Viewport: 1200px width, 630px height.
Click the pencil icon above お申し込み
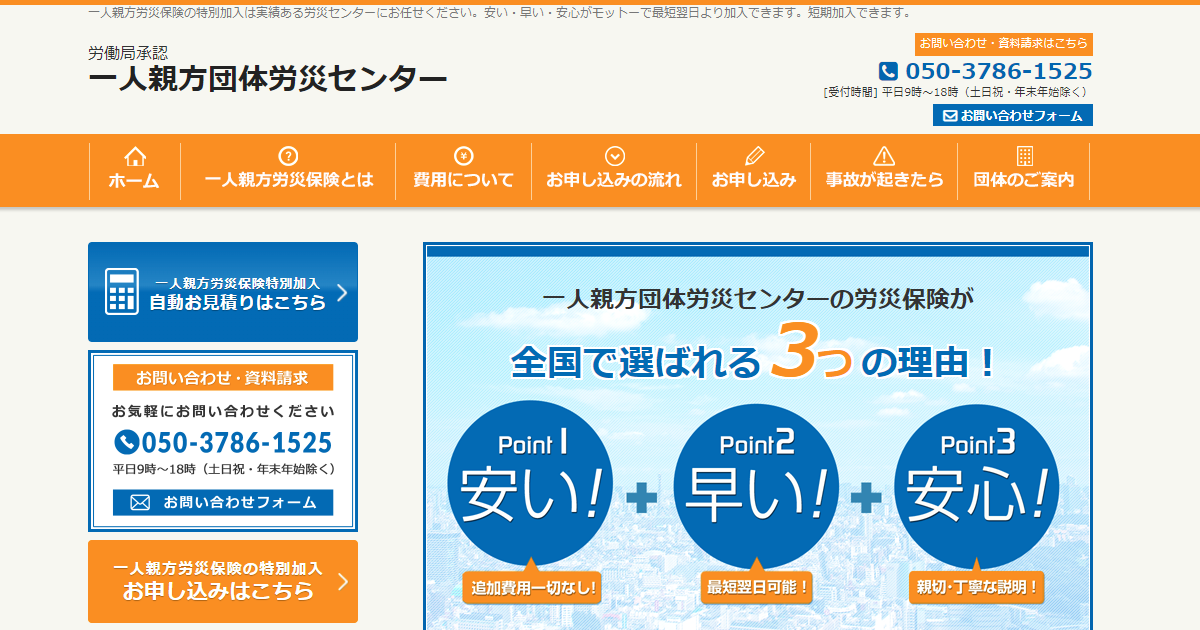(x=754, y=156)
